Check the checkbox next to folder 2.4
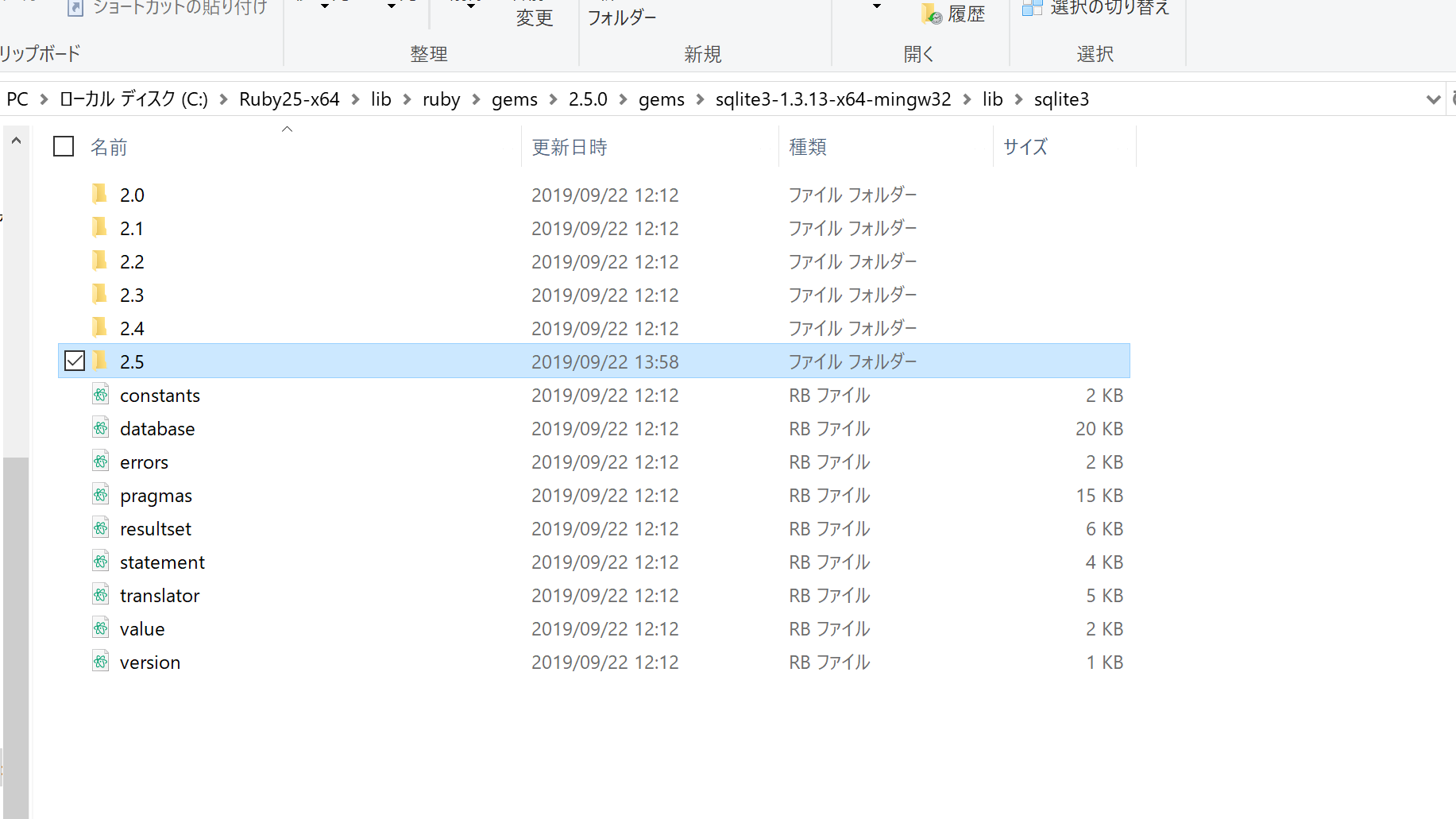 pos(75,327)
